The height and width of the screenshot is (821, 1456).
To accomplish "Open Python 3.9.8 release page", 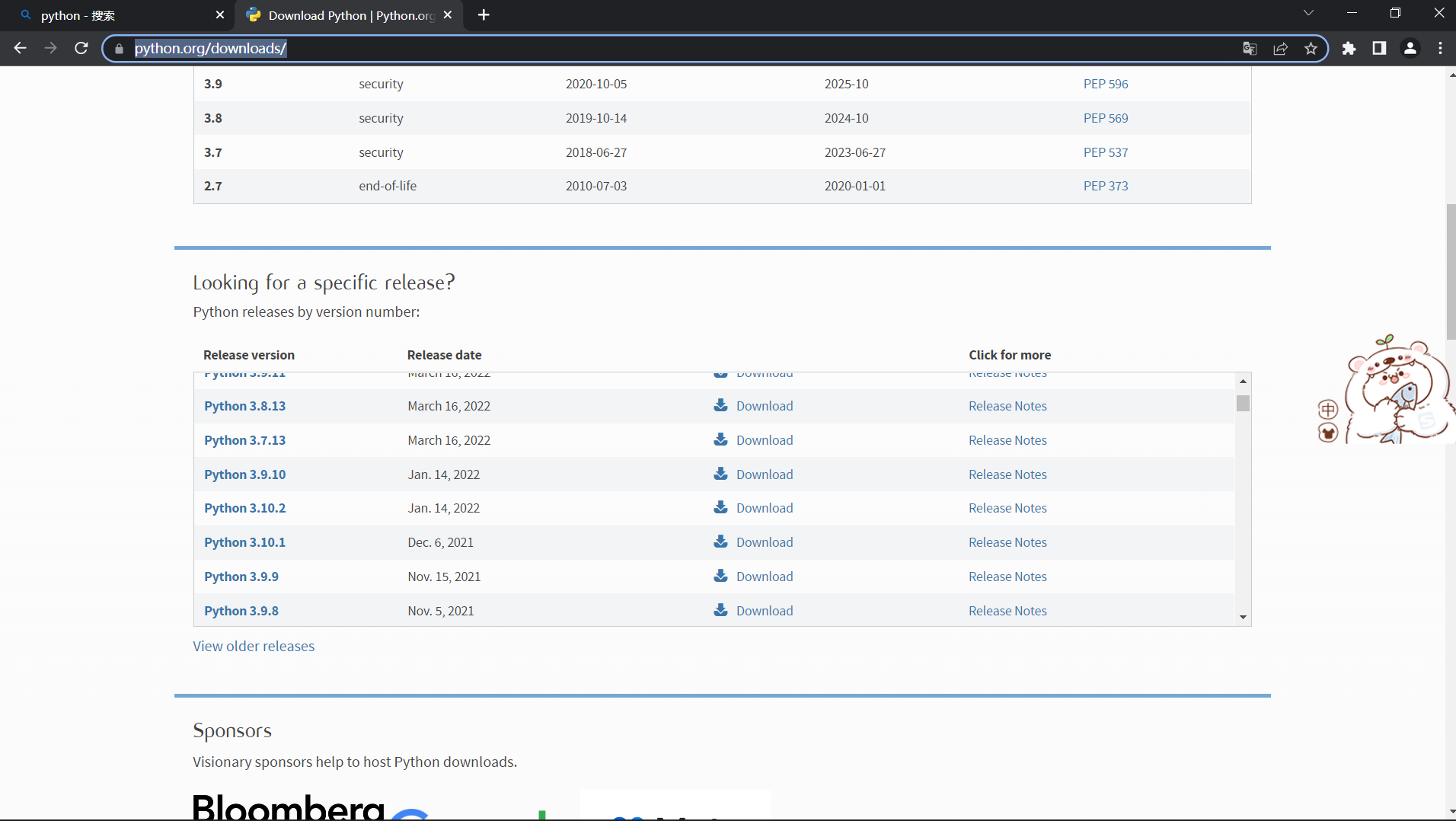I will (241, 611).
